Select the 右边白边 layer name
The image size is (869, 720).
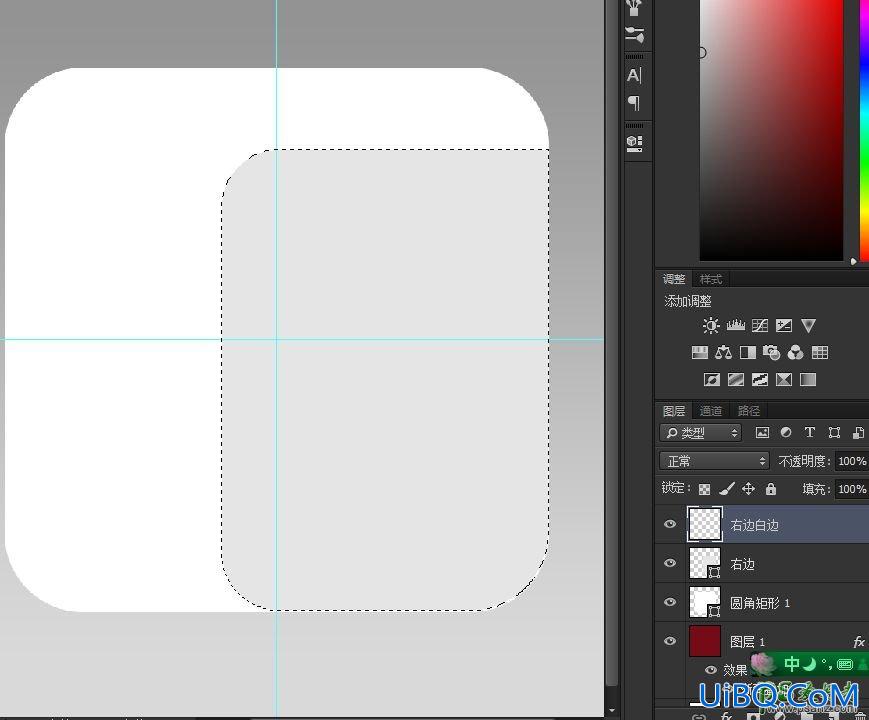pos(754,525)
